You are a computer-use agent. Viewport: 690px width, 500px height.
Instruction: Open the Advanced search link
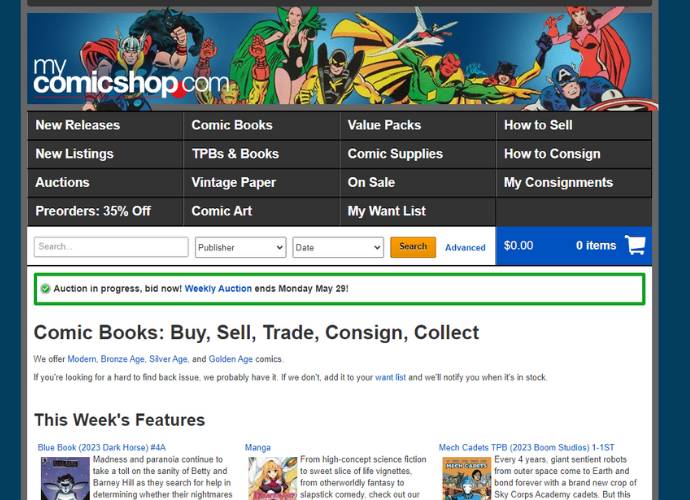(465, 248)
